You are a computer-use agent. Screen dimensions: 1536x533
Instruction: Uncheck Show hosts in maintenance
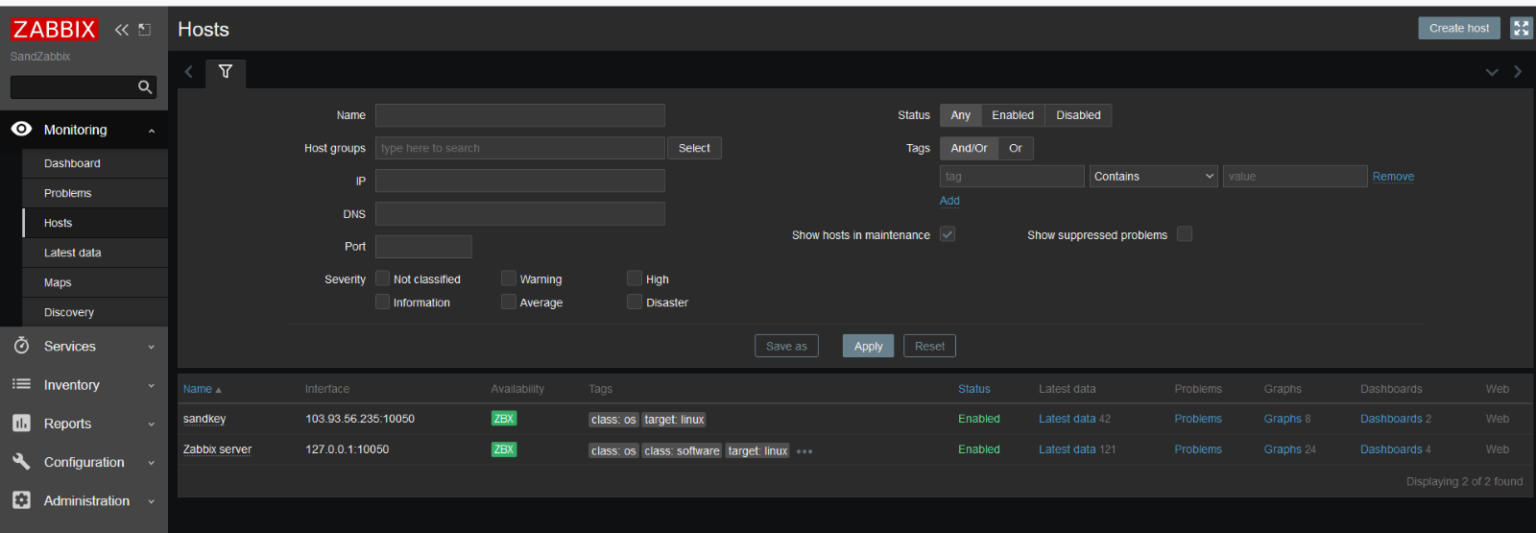tap(947, 235)
